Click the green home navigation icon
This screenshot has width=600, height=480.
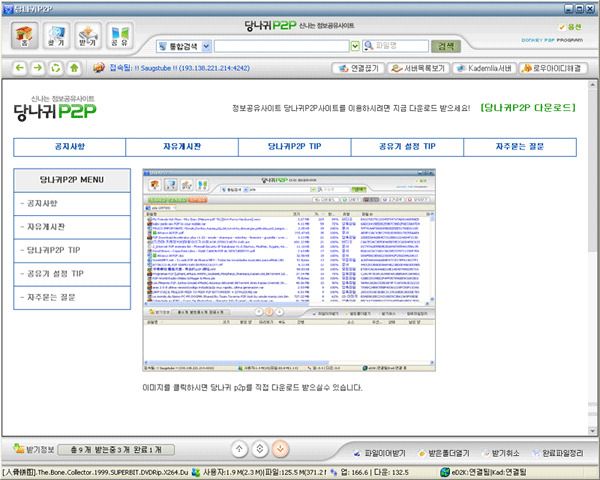click(74, 68)
